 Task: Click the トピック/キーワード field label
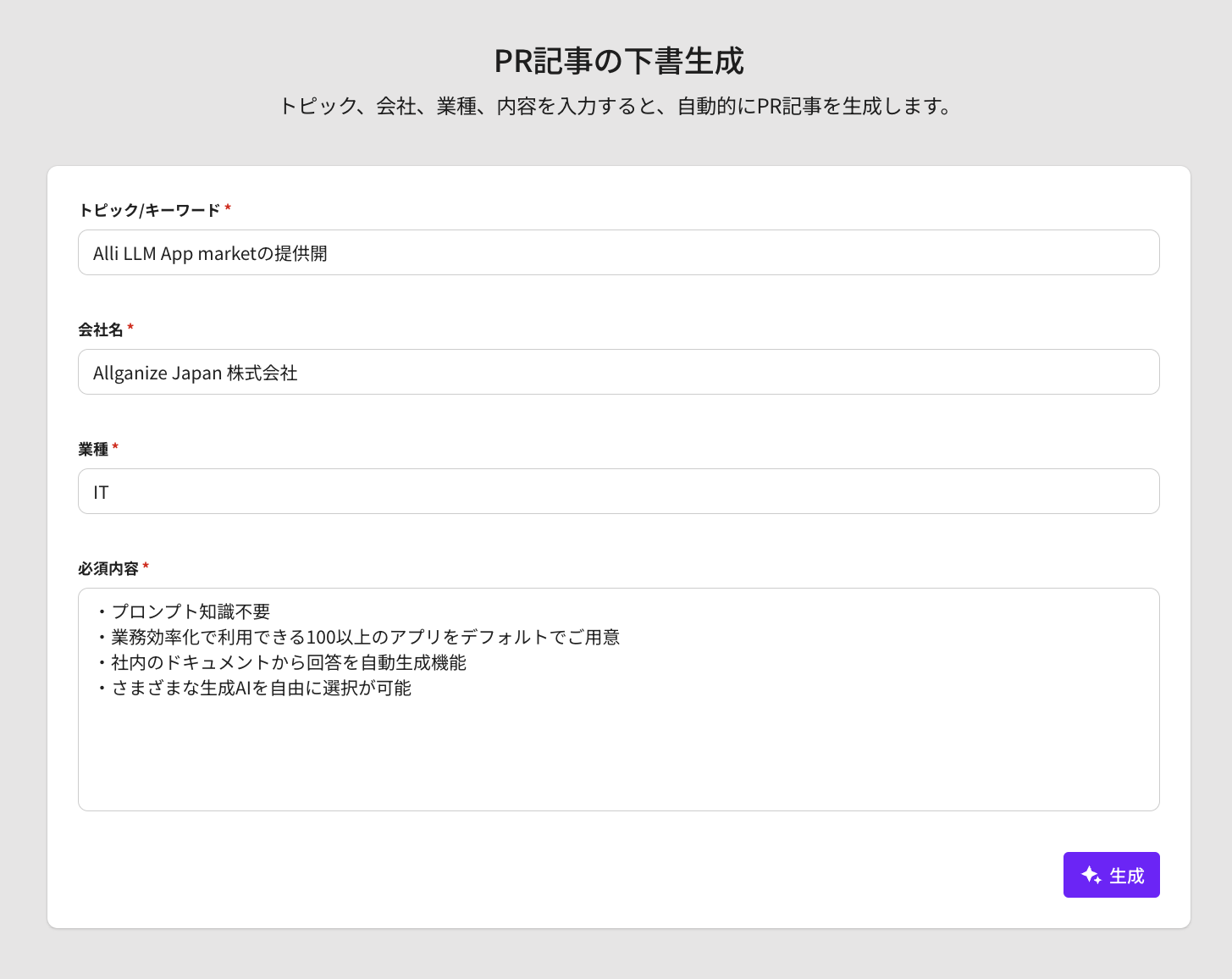149,210
